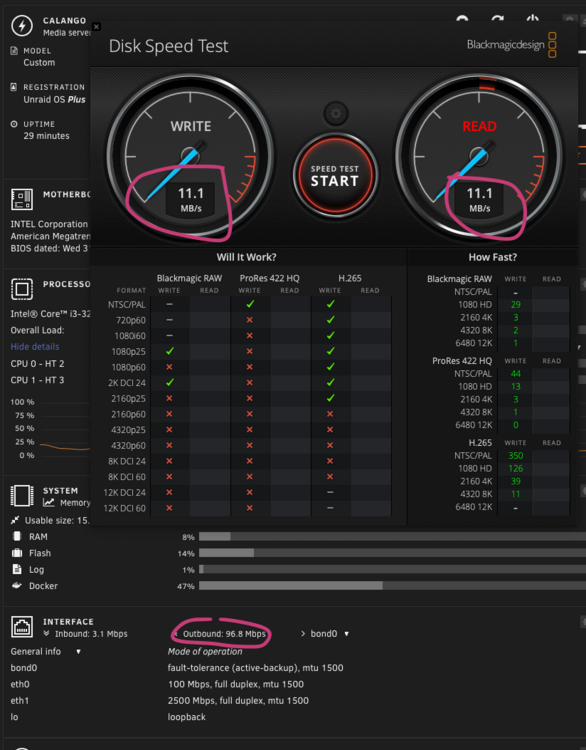
Task: Click the 2K DCI 24 format row label
Action: [x=127, y=383]
